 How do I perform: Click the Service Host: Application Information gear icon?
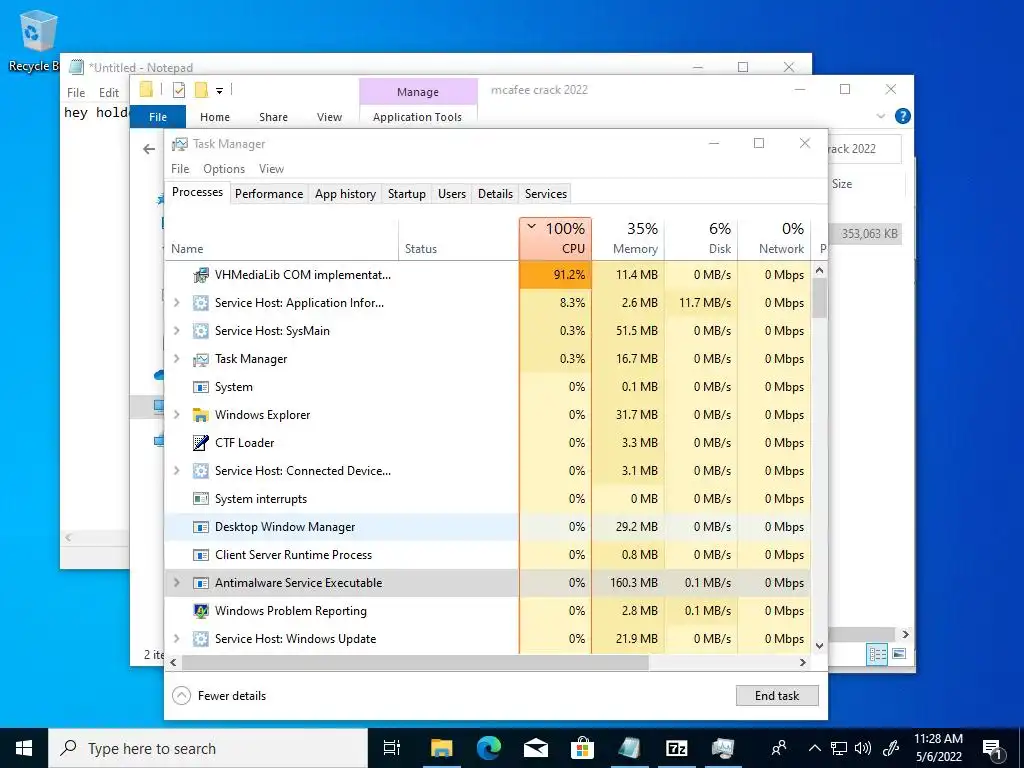click(x=200, y=303)
